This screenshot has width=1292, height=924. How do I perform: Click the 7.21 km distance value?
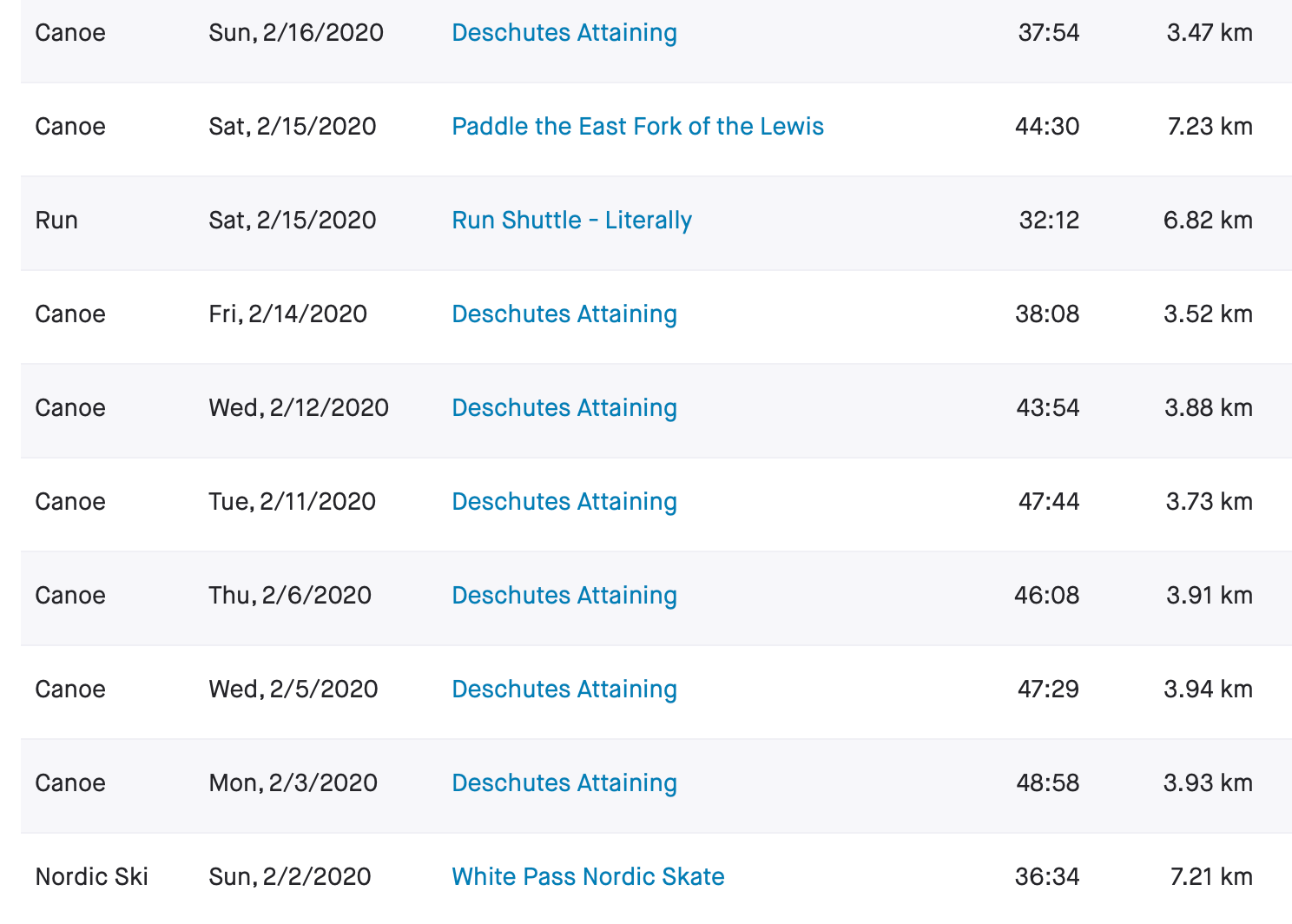click(x=1211, y=877)
